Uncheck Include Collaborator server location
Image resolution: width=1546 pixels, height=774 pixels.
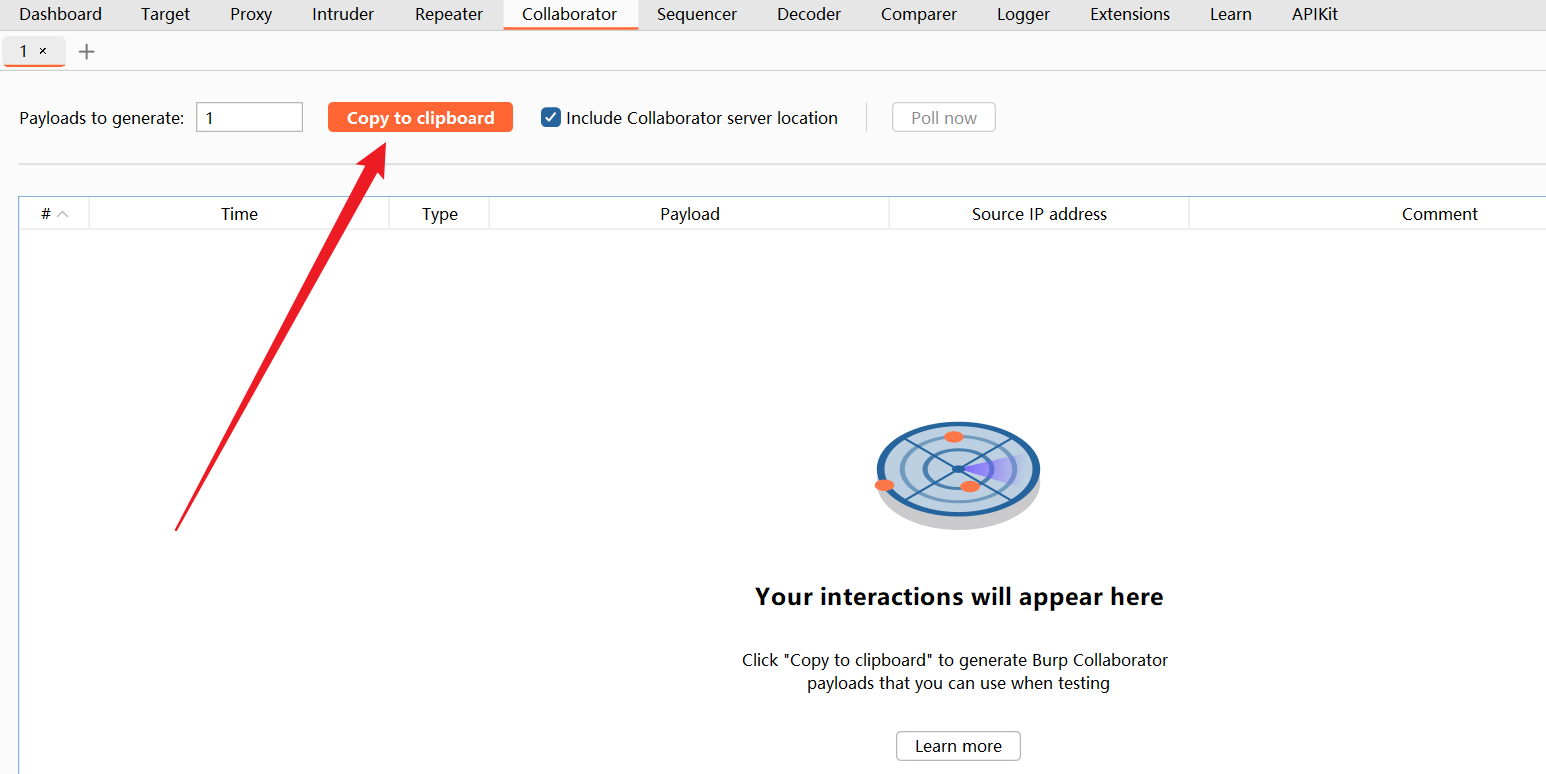(x=551, y=117)
